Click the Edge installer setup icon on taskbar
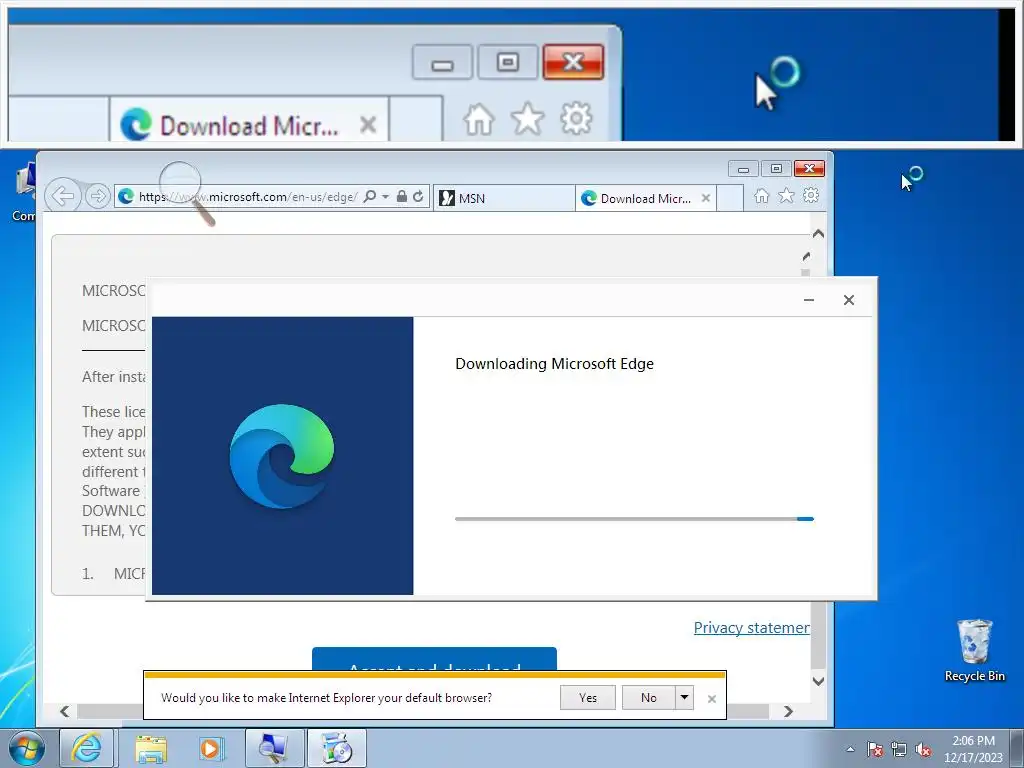This screenshot has height=768, width=1024. 337,748
